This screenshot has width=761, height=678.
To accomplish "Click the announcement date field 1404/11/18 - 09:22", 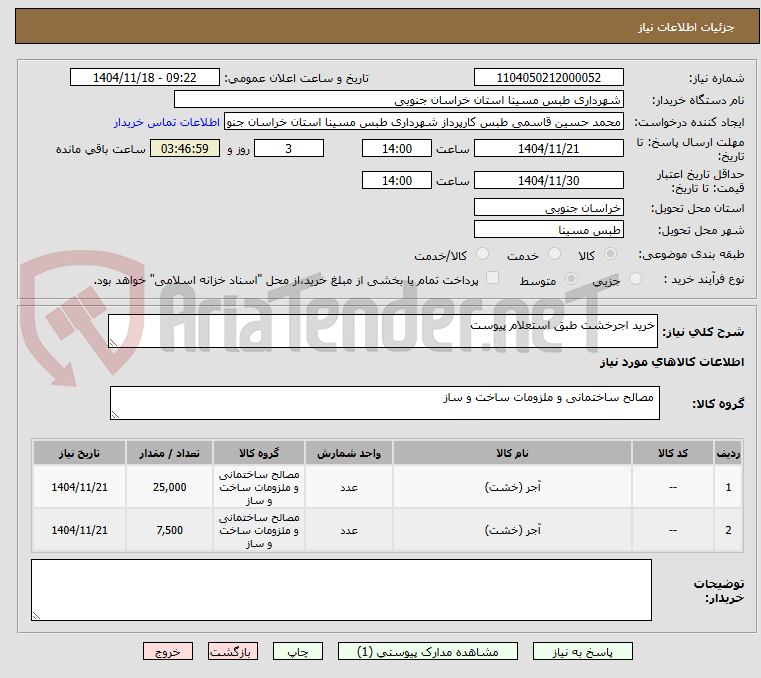I will point(145,77).
